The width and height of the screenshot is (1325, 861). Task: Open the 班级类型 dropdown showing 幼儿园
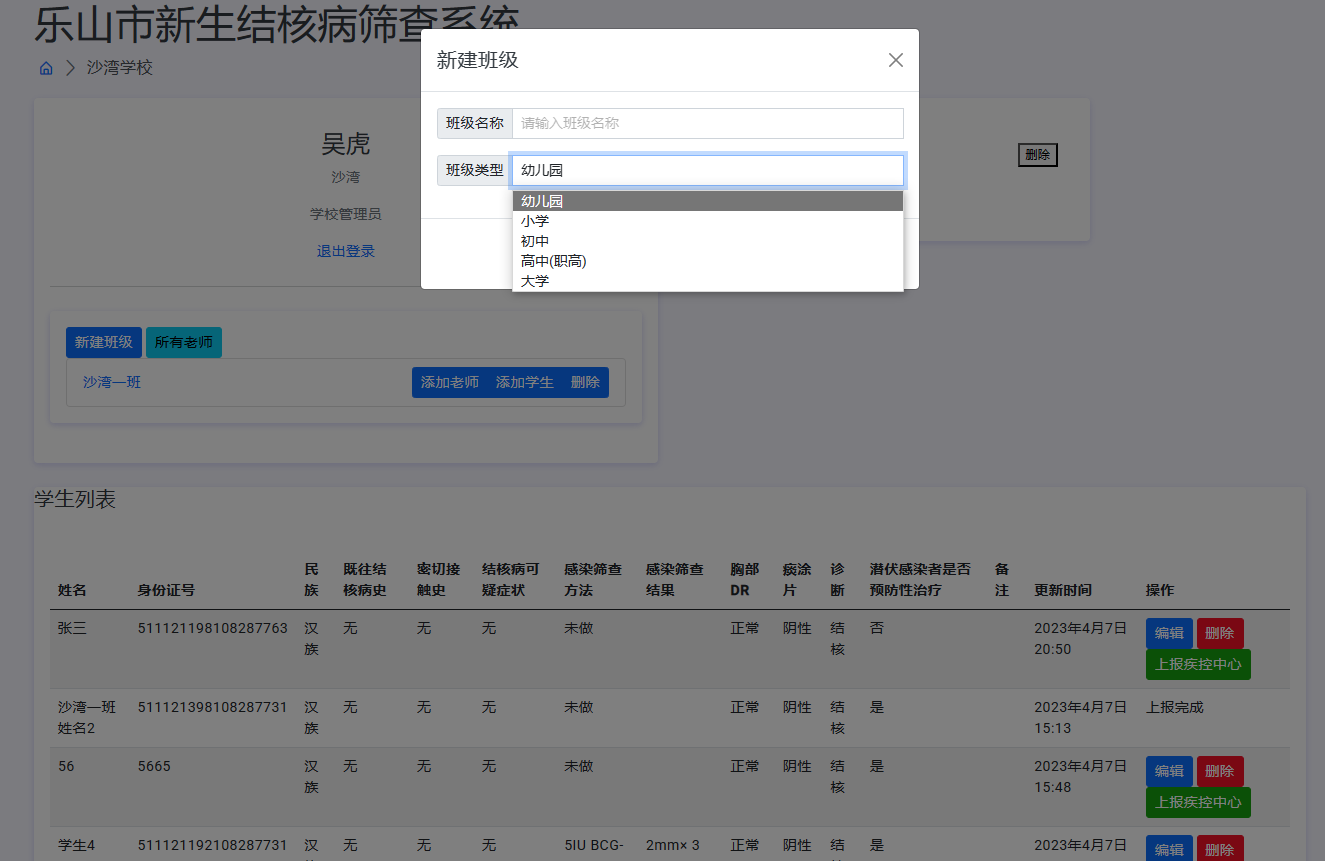[x=708, y=170]
